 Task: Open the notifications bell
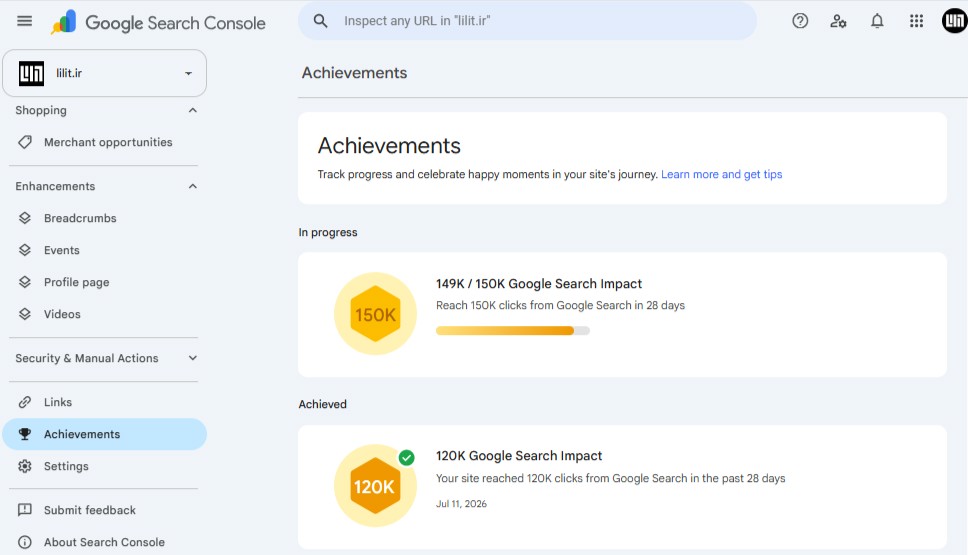[x=877, y=21]
